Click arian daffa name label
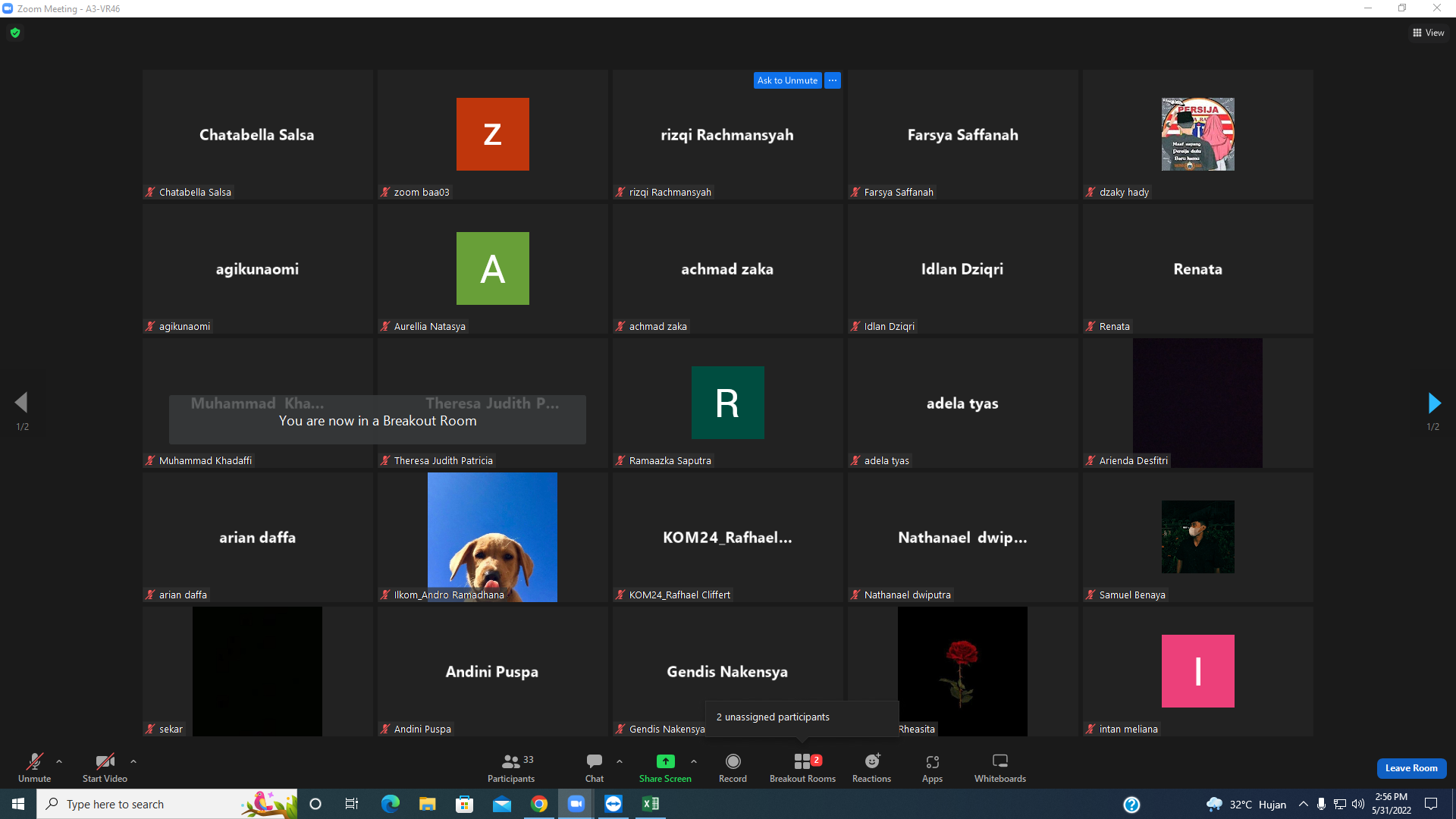 point(183,595)
